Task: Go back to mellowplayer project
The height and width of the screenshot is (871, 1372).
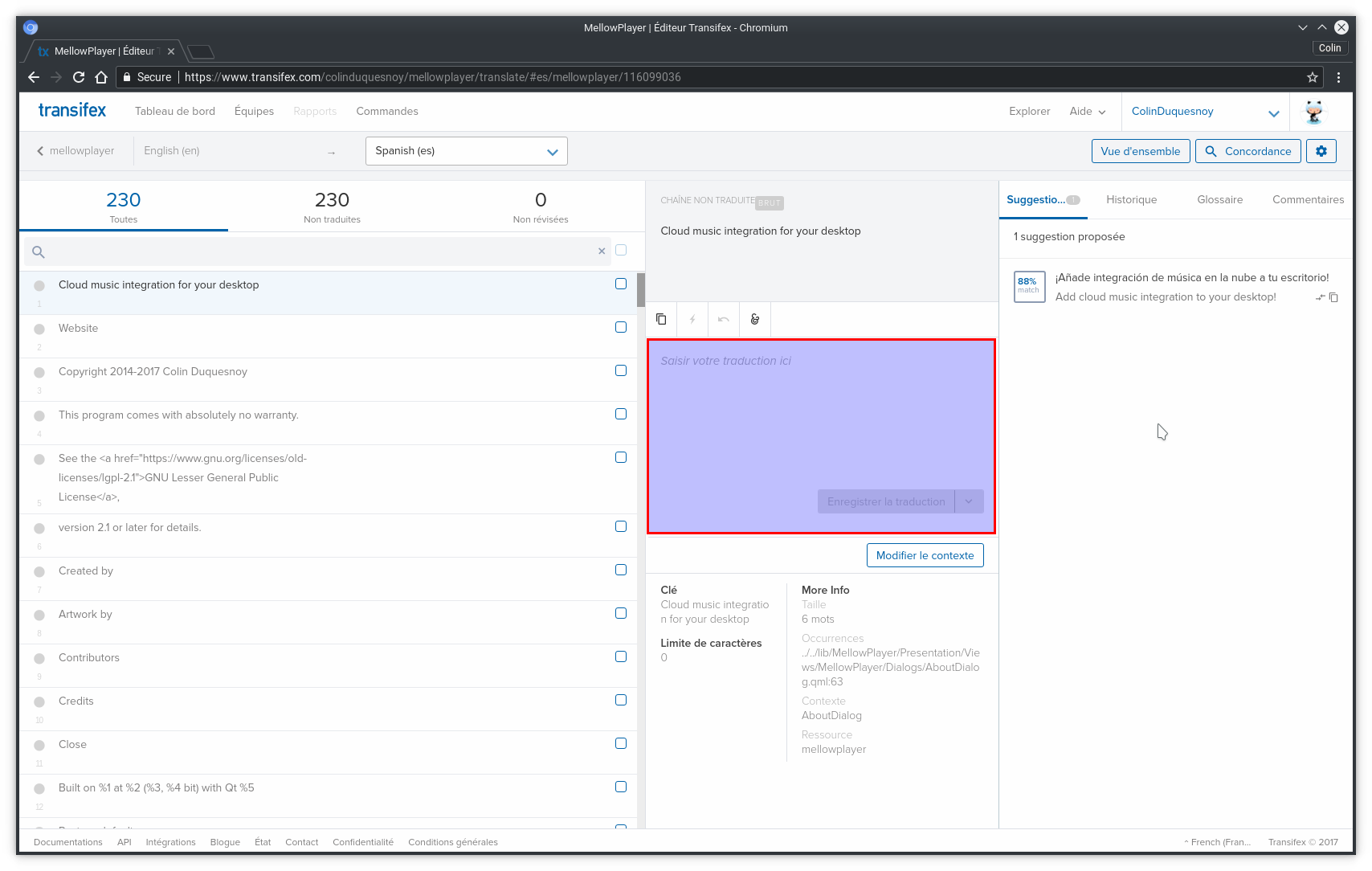Action: pos(76,151)
